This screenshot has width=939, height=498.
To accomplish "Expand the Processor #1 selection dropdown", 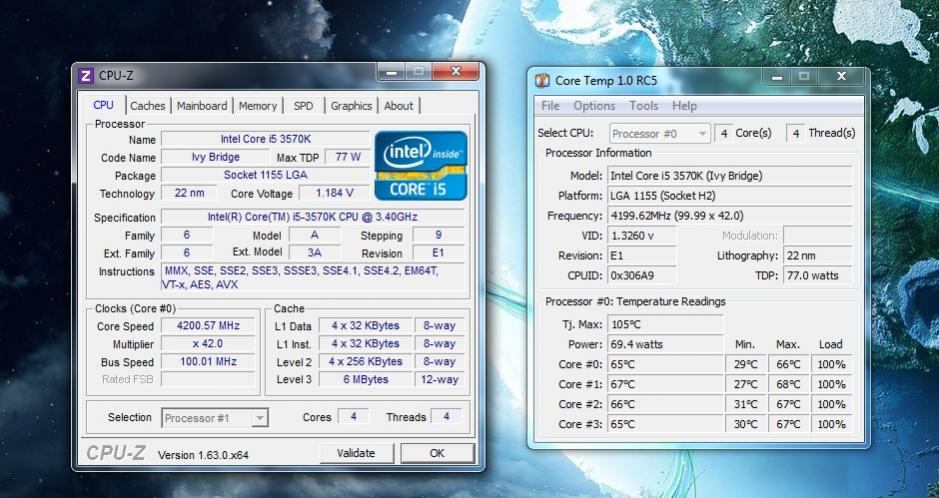I will (x=259, y=418).
